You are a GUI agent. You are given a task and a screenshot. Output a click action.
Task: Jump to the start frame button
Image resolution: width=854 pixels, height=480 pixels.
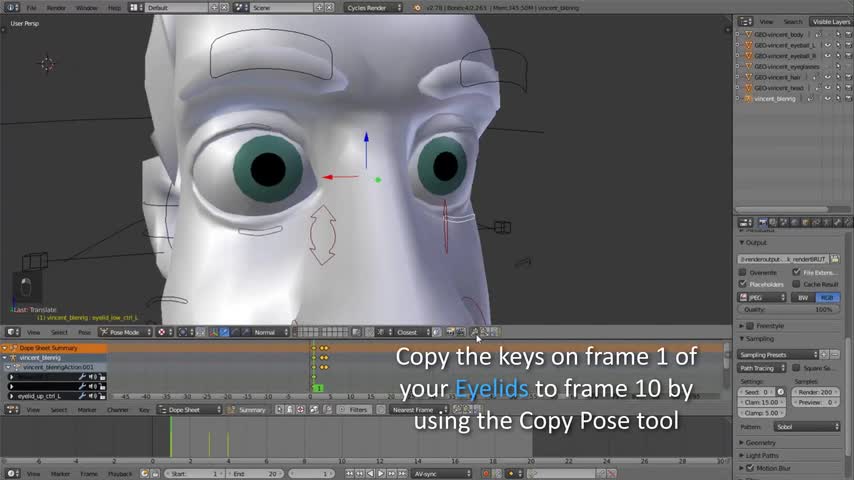tap(349, 473)
